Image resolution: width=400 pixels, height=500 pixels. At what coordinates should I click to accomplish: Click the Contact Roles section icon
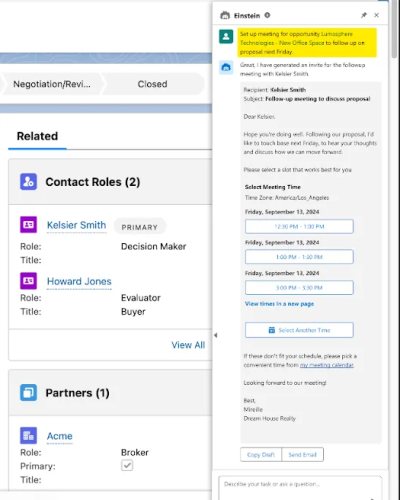coord(28,182)
